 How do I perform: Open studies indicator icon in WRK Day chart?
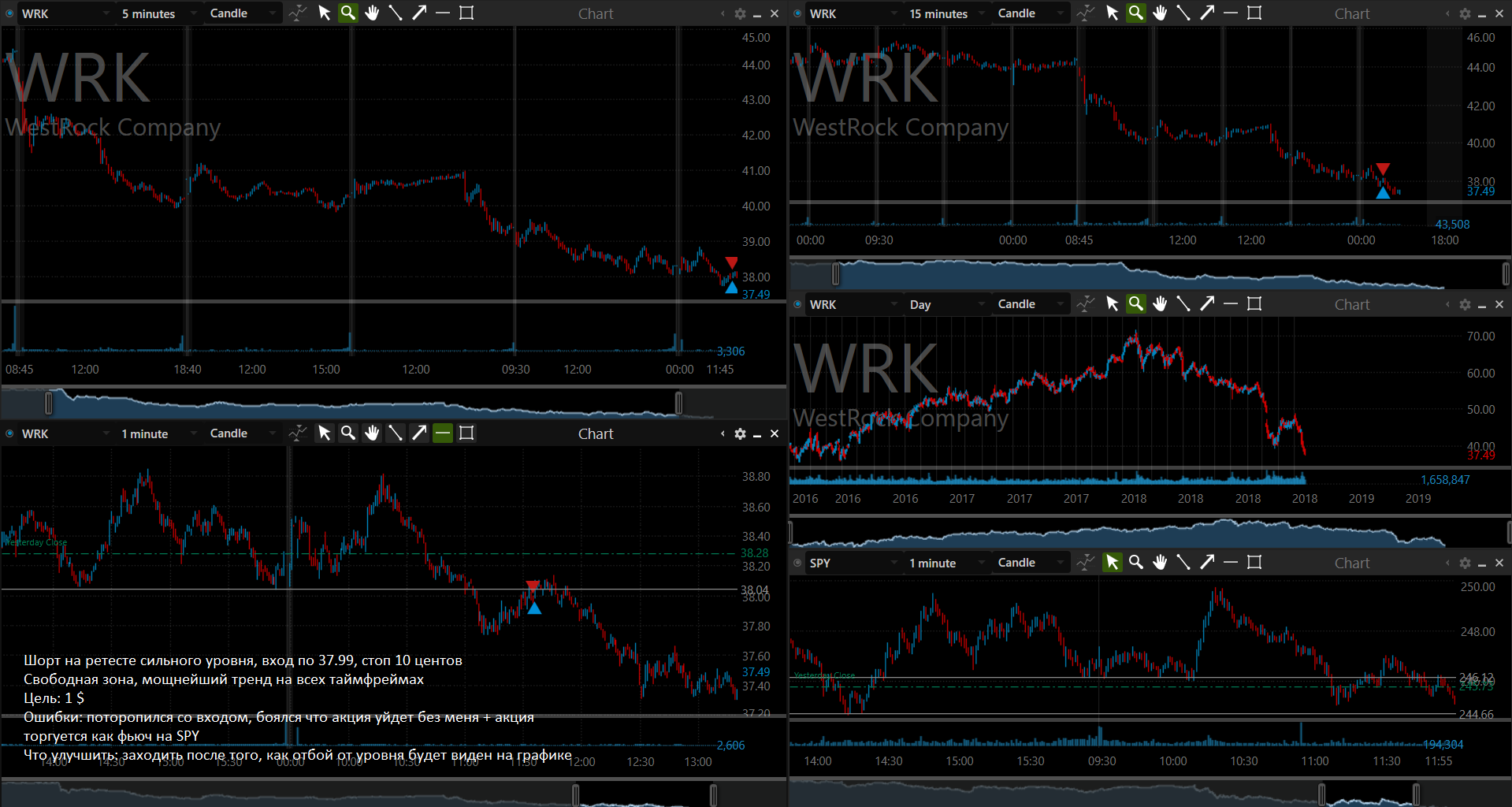(1086, 304)
